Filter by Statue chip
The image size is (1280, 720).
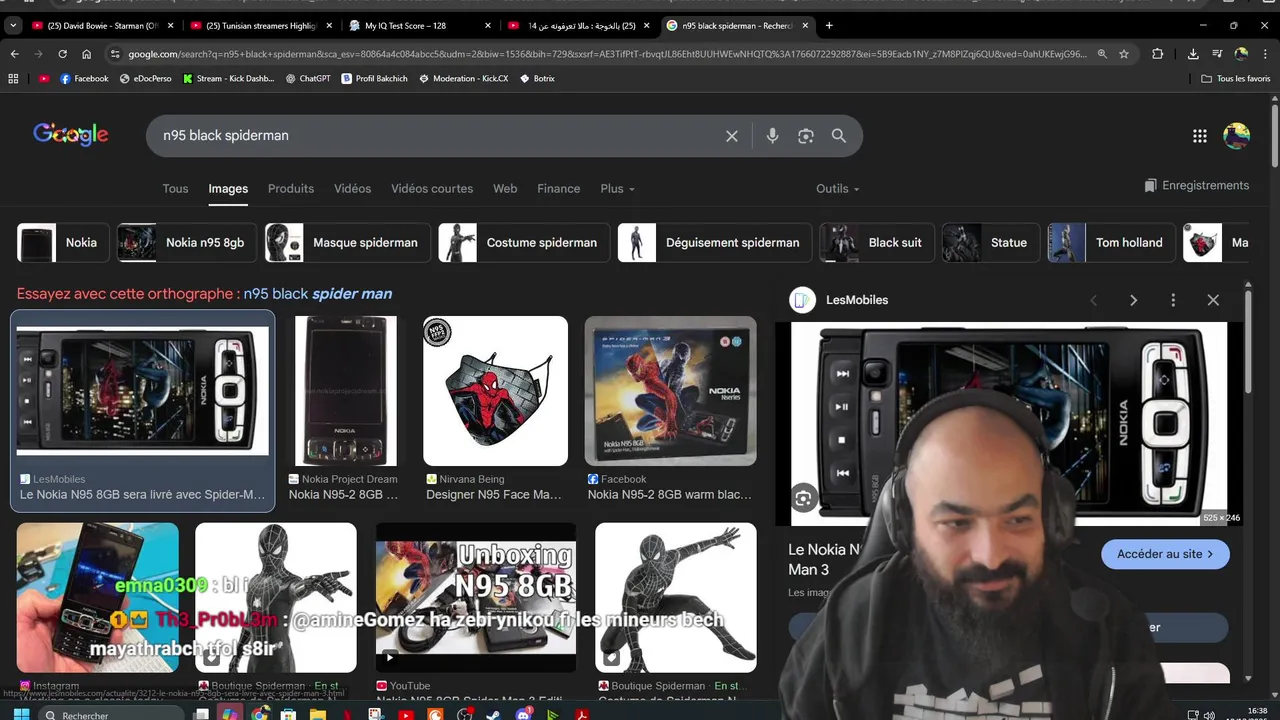[x=991, y=243]
